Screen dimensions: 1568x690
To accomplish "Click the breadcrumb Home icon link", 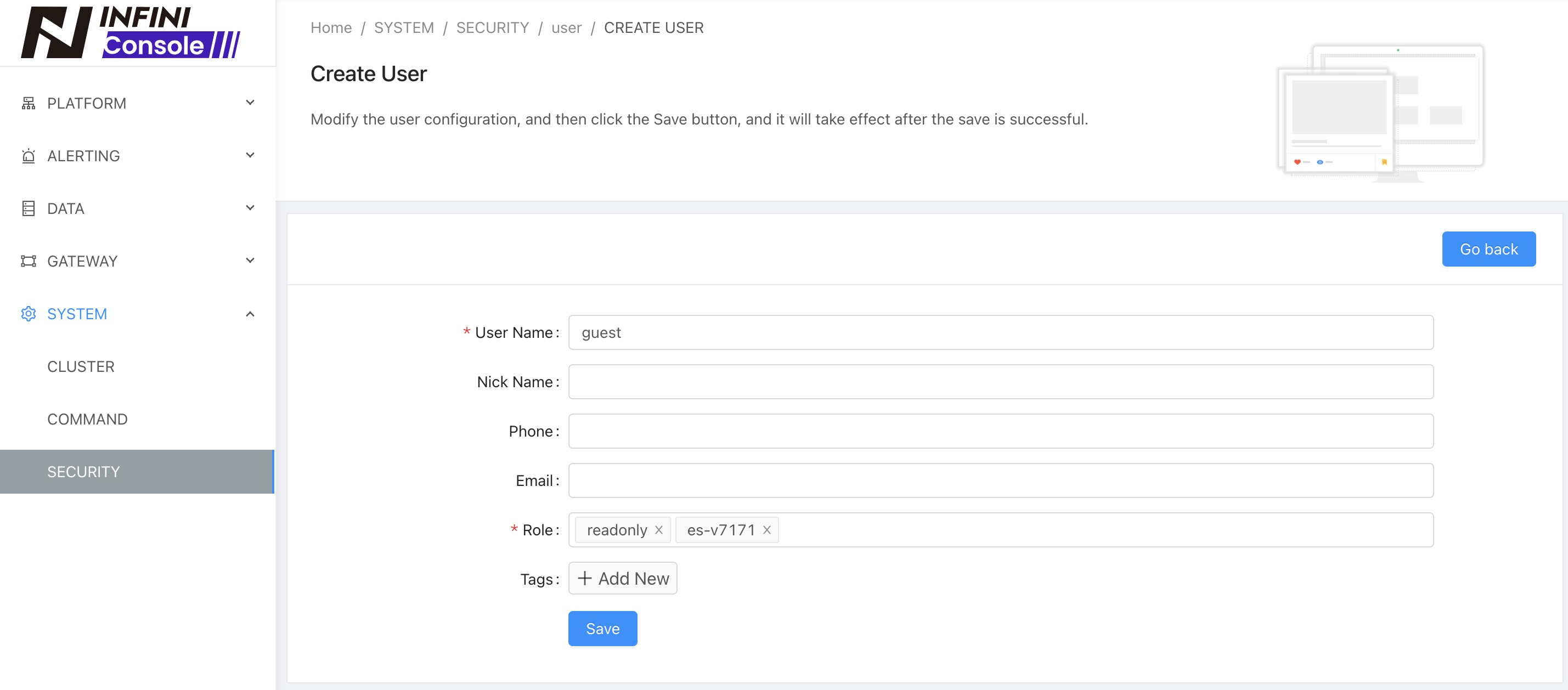I will pyautogui.click(x=331, y=27).
